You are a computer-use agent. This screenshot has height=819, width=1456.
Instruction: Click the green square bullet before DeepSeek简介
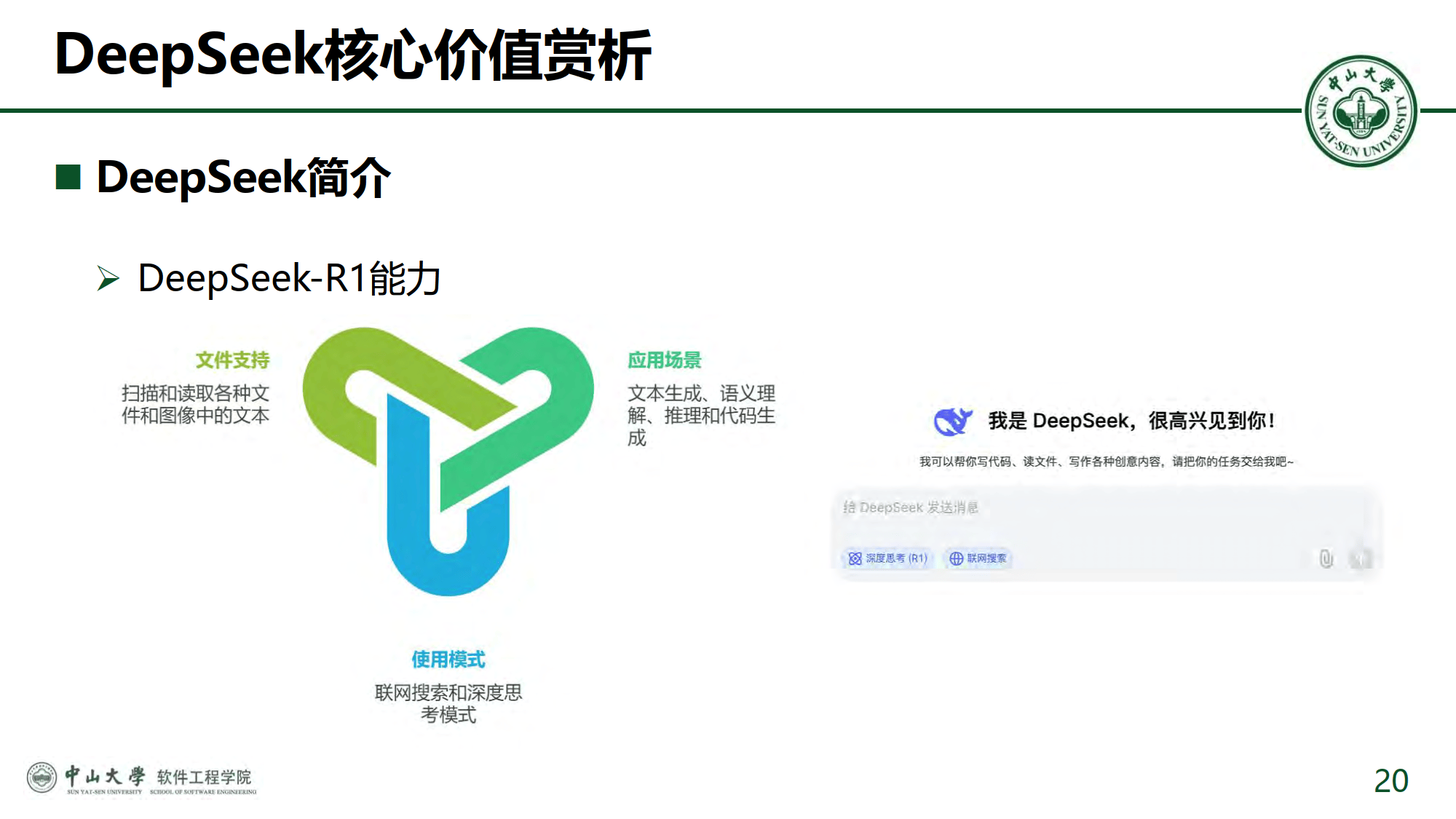pyautogui.click(x=68, y=177)
